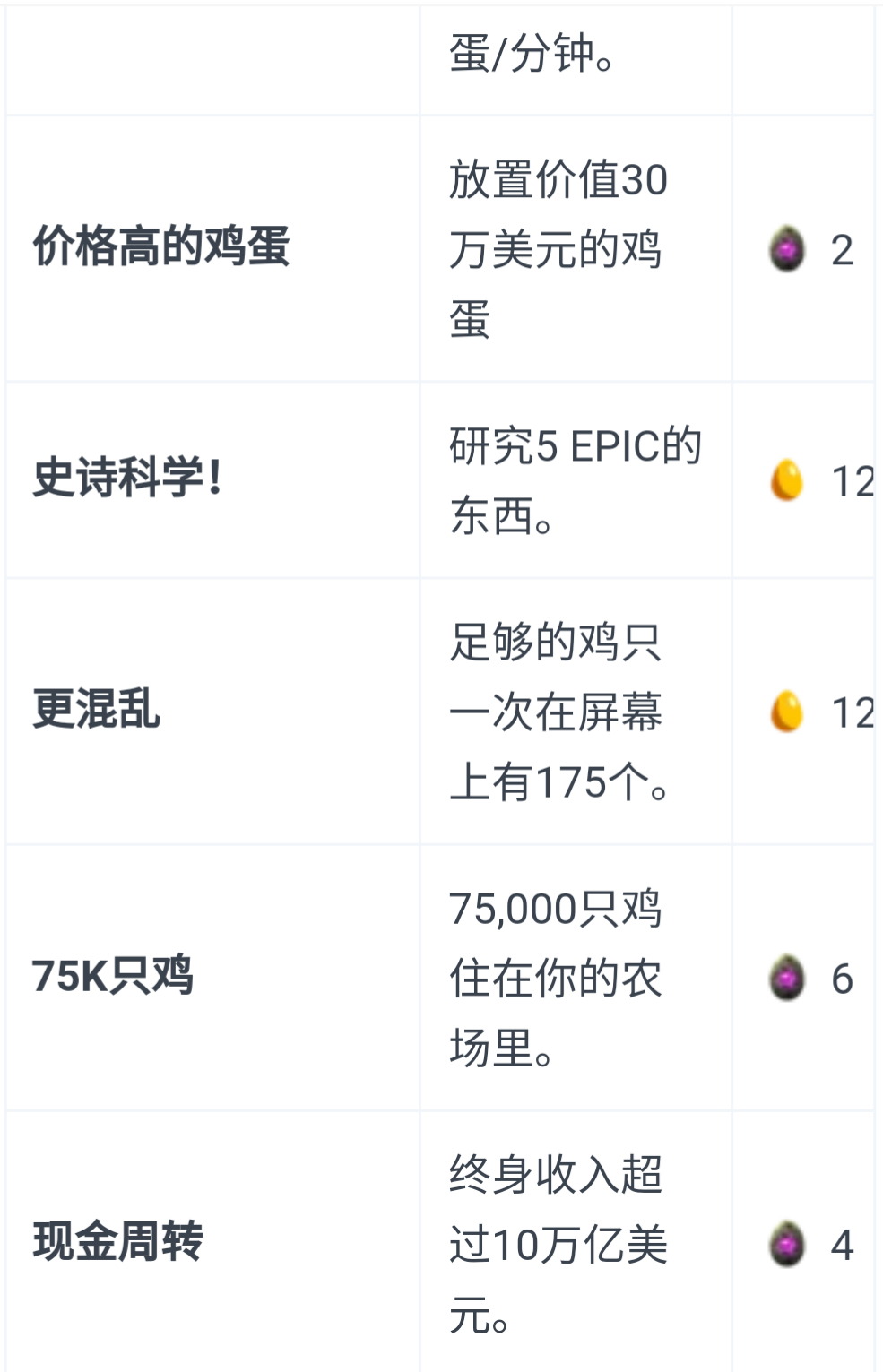Select reward number 6 for 75K只鸡
This screenshot has height=1372, width=883.
[x=842, y=979]
